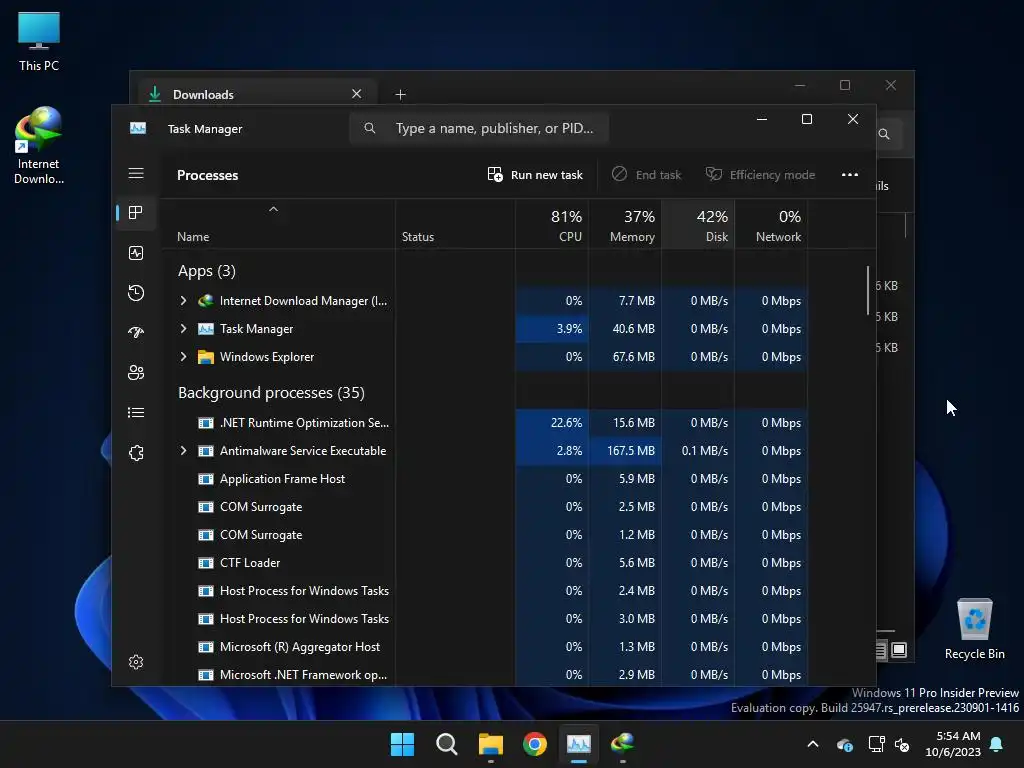Sort by the Network column header

point(771,225)
